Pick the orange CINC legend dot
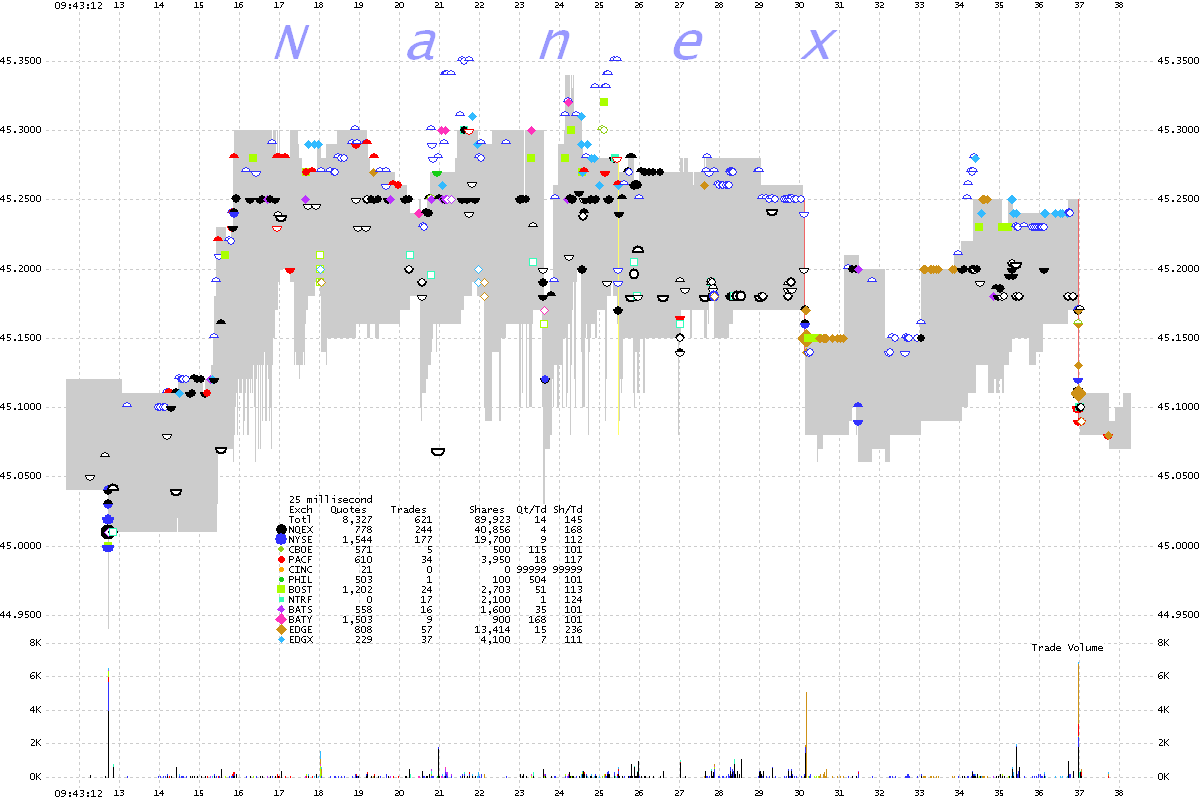 (282, 569)
